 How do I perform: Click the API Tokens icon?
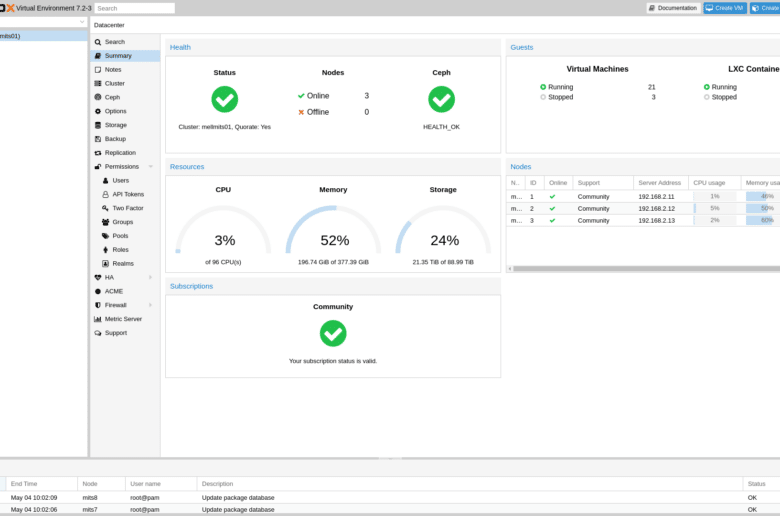105,195
